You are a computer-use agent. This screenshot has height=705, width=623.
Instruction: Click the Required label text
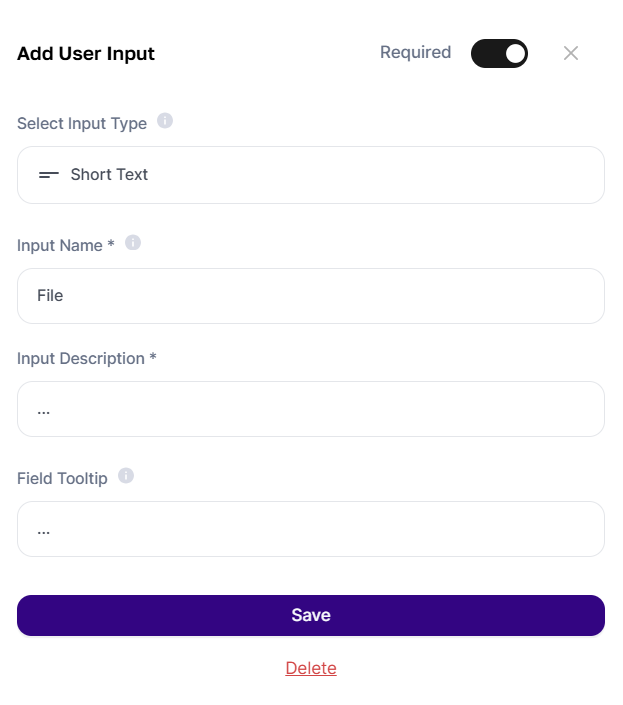415,53
